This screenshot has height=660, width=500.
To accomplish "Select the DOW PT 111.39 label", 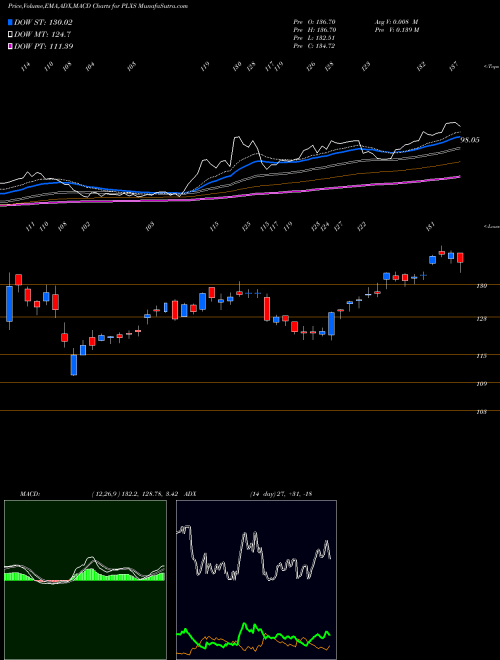I will 44,46.
